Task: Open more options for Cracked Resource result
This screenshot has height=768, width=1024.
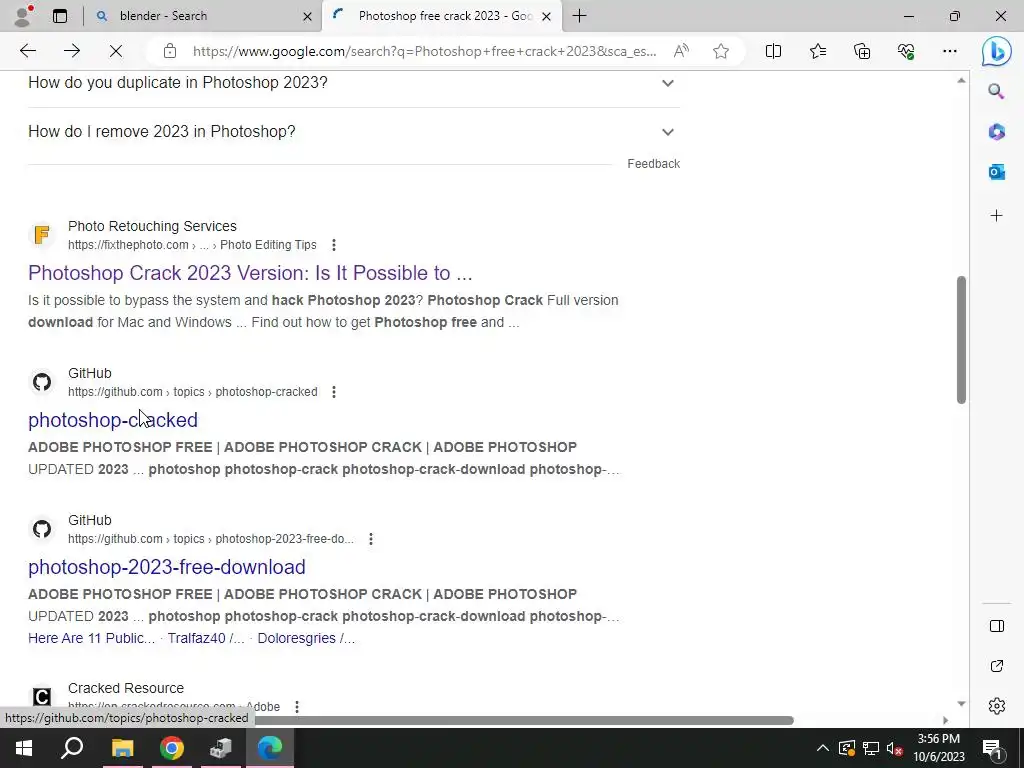Action: (296, 707)
